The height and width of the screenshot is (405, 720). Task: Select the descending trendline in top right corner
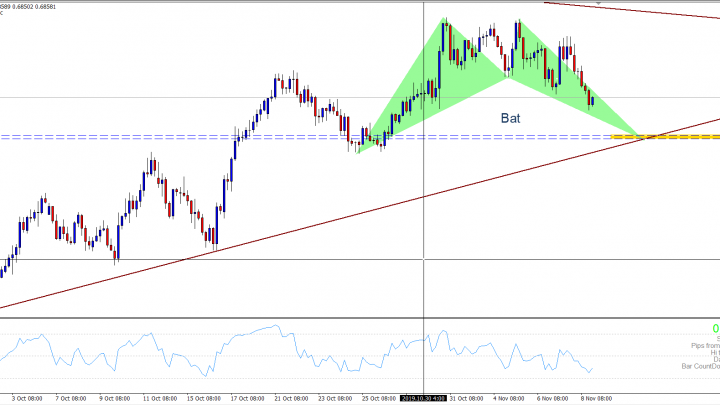[x=650, y=13]
